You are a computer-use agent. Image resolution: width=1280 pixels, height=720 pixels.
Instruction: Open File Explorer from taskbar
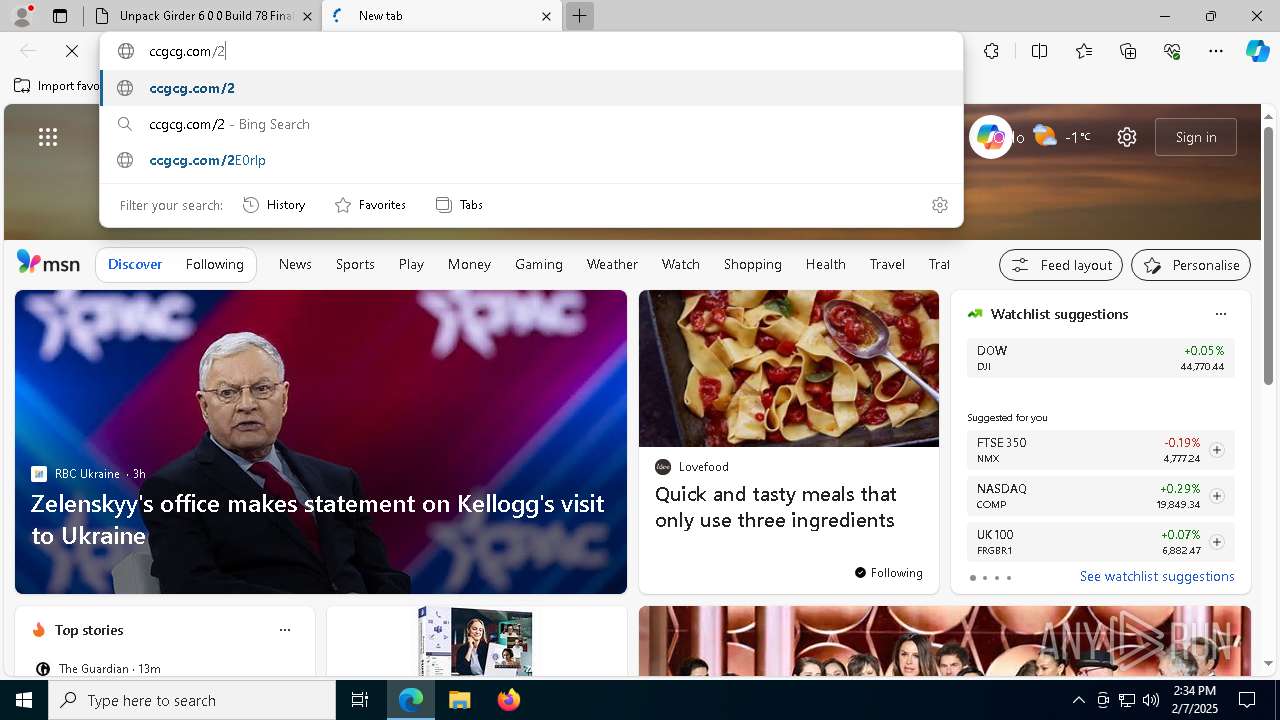tap(459, 700)
